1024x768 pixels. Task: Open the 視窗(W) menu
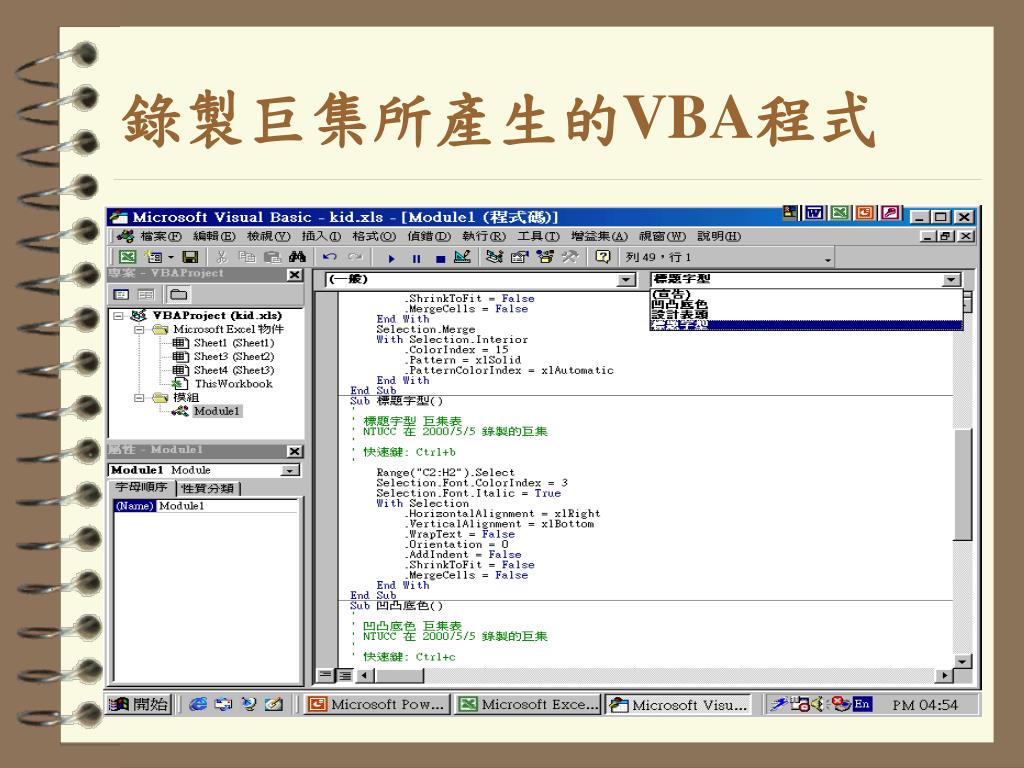[662, 236]
